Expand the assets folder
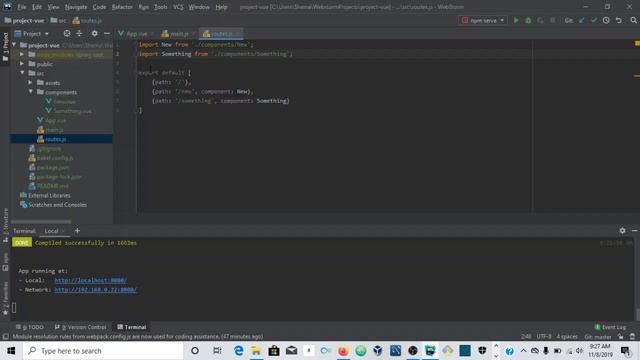 (30, 82)
